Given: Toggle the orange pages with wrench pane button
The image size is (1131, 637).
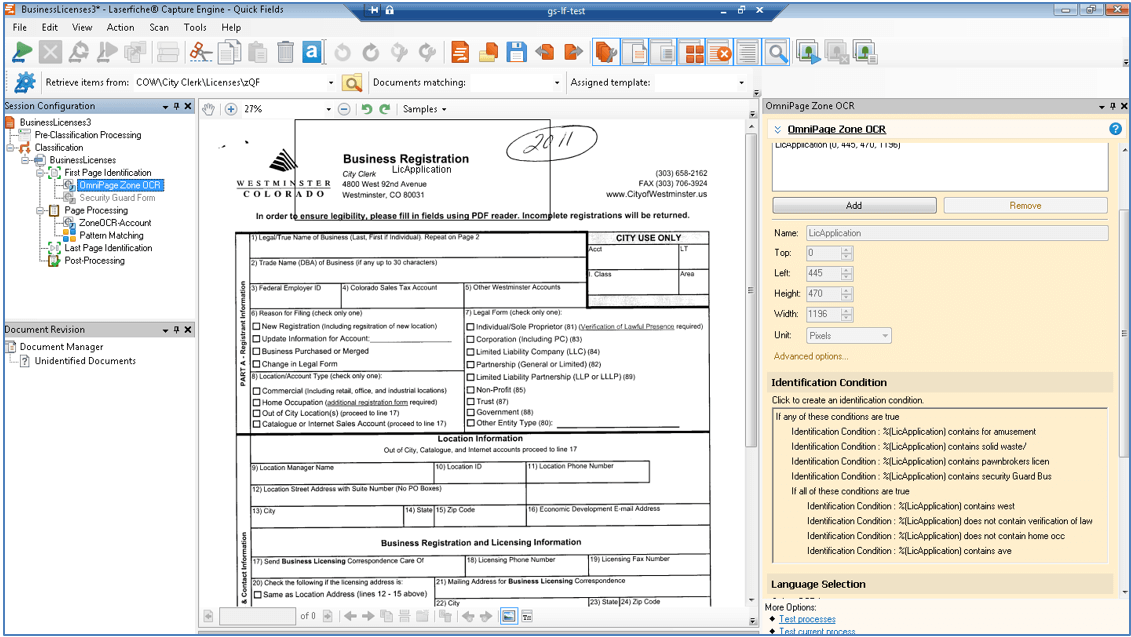Looking at the screenshot, I should click(606, 53).
